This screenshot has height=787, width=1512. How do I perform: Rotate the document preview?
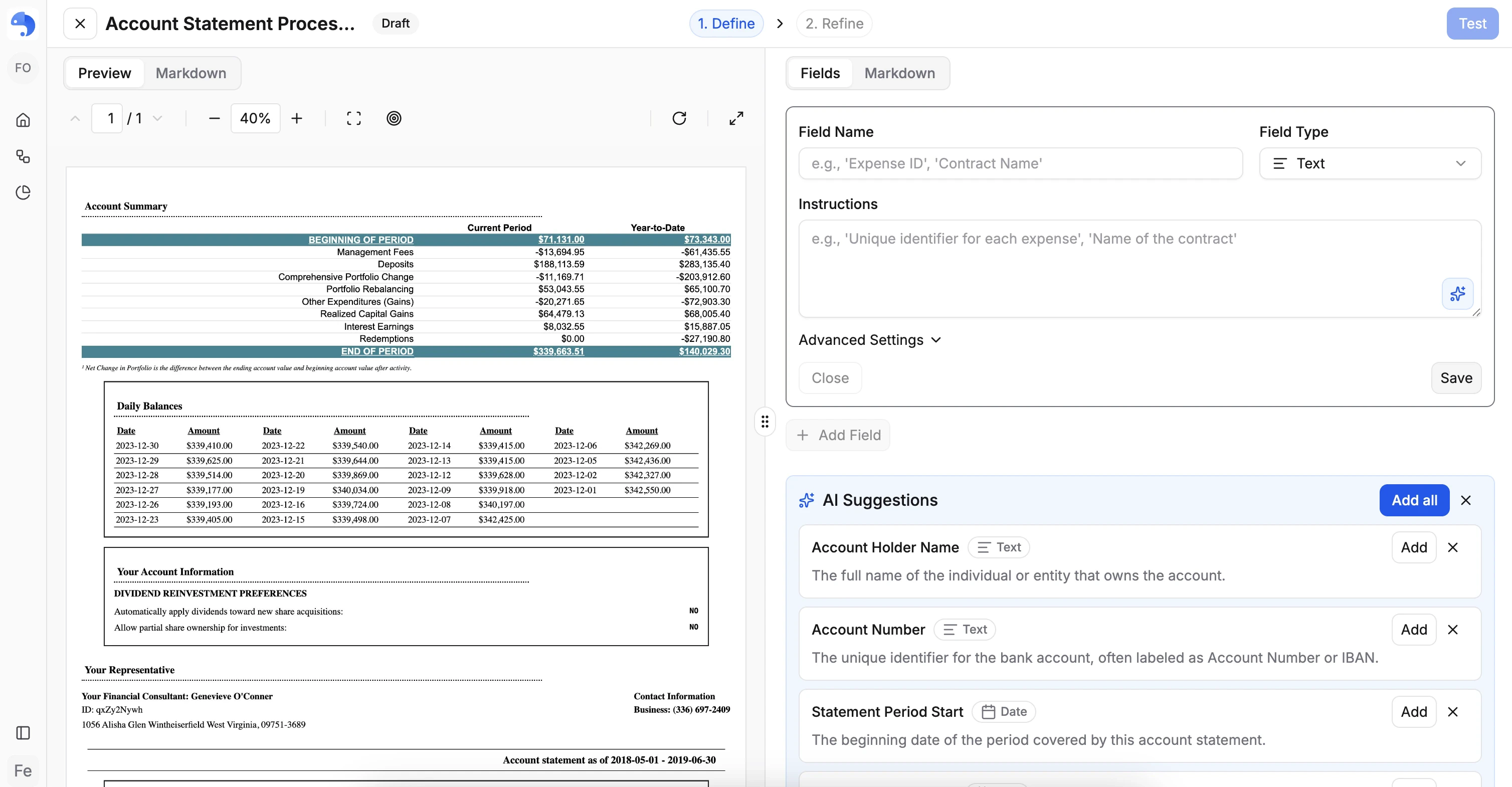point(679,118)
